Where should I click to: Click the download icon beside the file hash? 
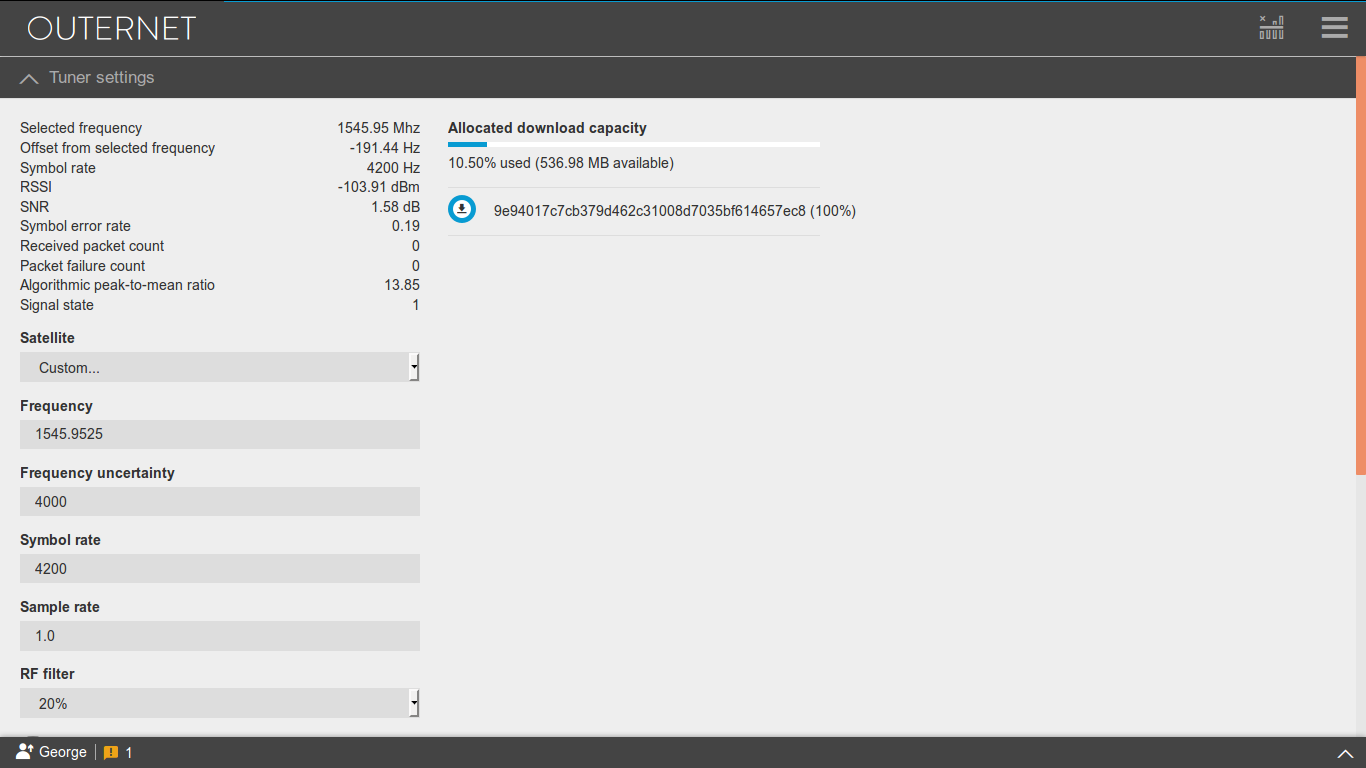coord(462,210)
